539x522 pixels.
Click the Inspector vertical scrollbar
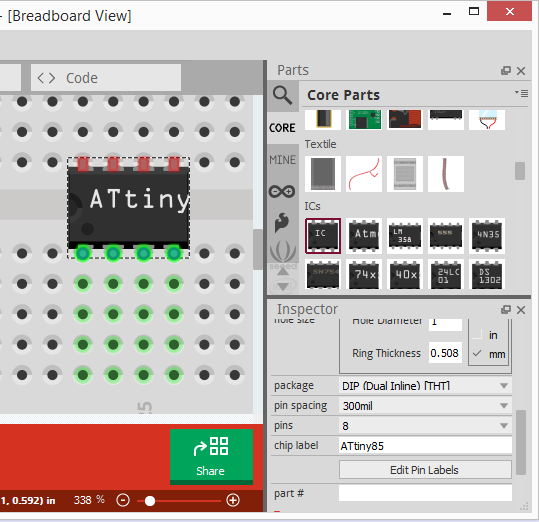click(521, 442)
